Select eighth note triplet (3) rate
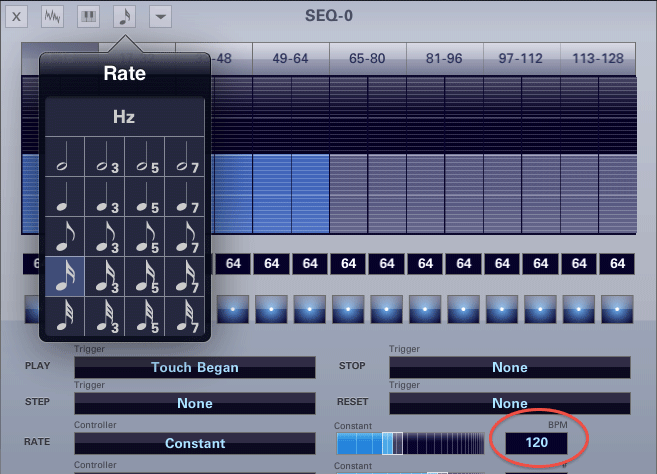This screenshot has height=474, width=657. click(105, 237)
